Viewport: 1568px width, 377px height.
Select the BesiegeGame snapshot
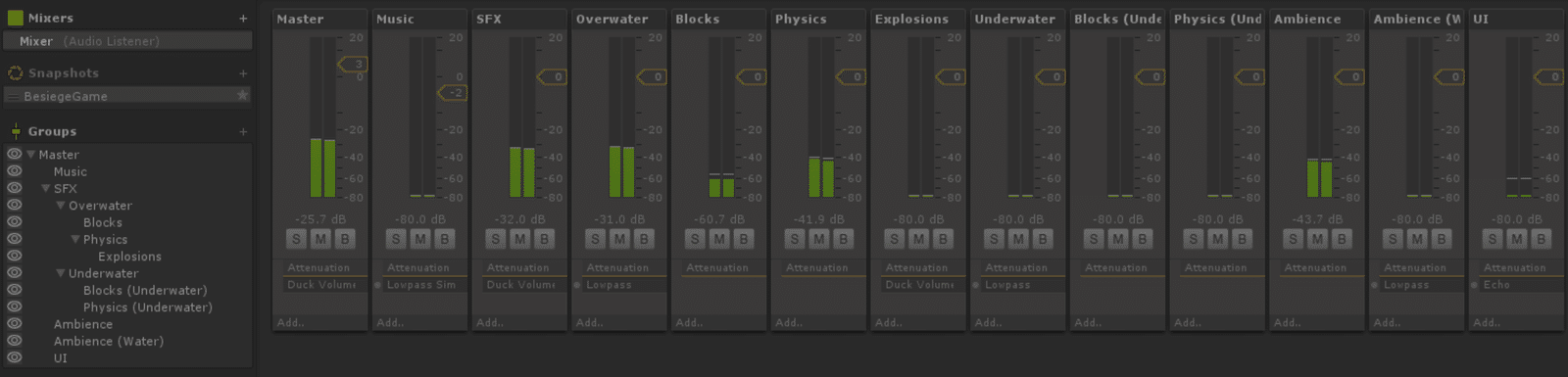point(127,96)
